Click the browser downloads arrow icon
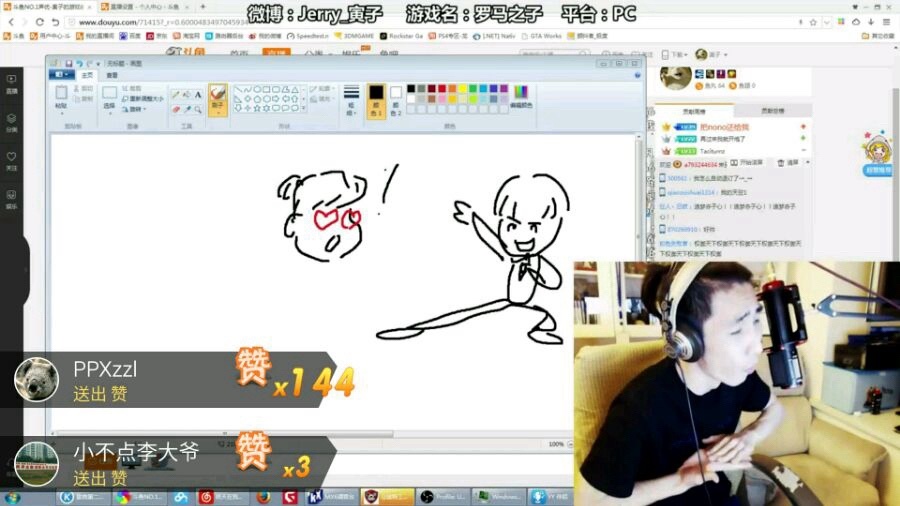The width and height of the screenshot is (900, 506). click(871, 22)
